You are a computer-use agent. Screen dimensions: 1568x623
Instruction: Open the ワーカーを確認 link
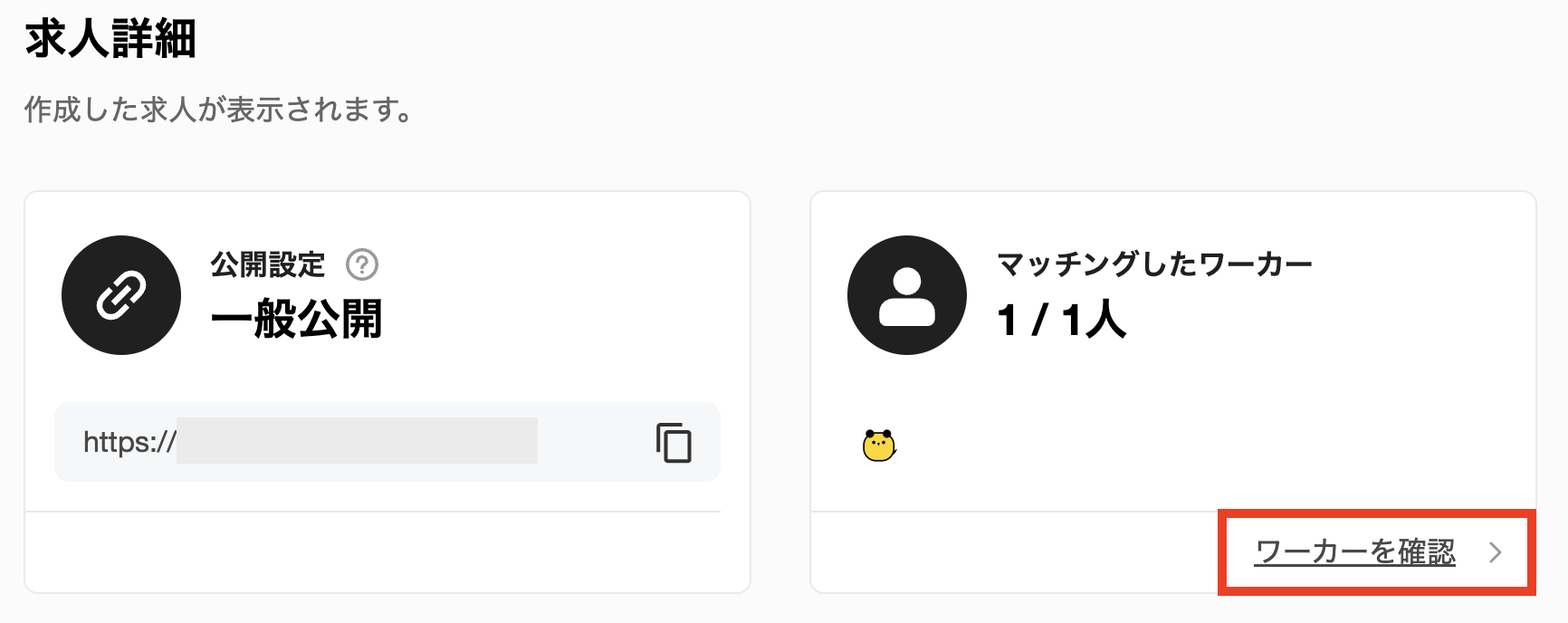tap(1354, 552)
